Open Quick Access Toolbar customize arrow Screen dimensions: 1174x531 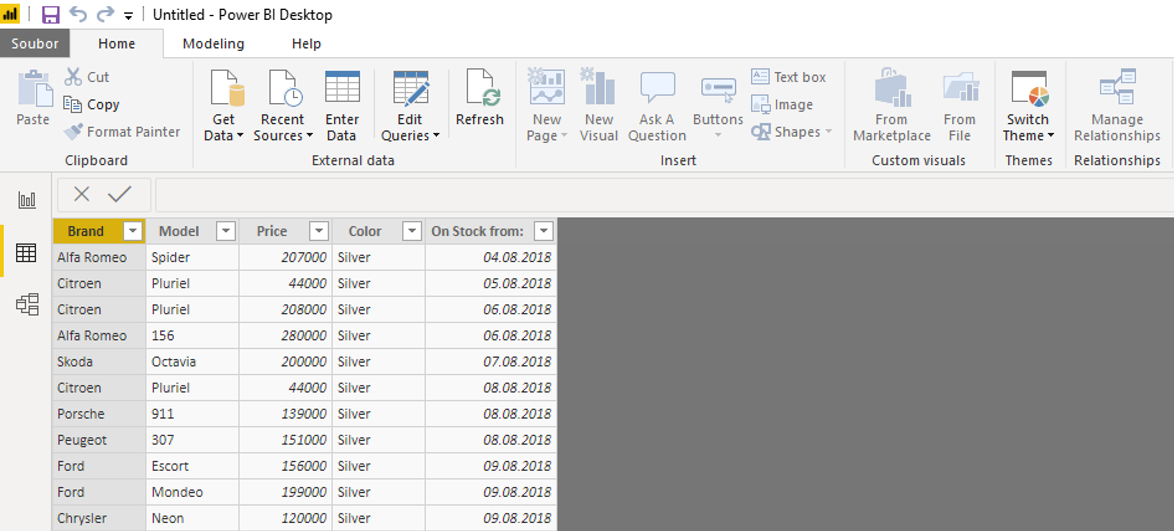pyautogui.click(x=129, y=15)
